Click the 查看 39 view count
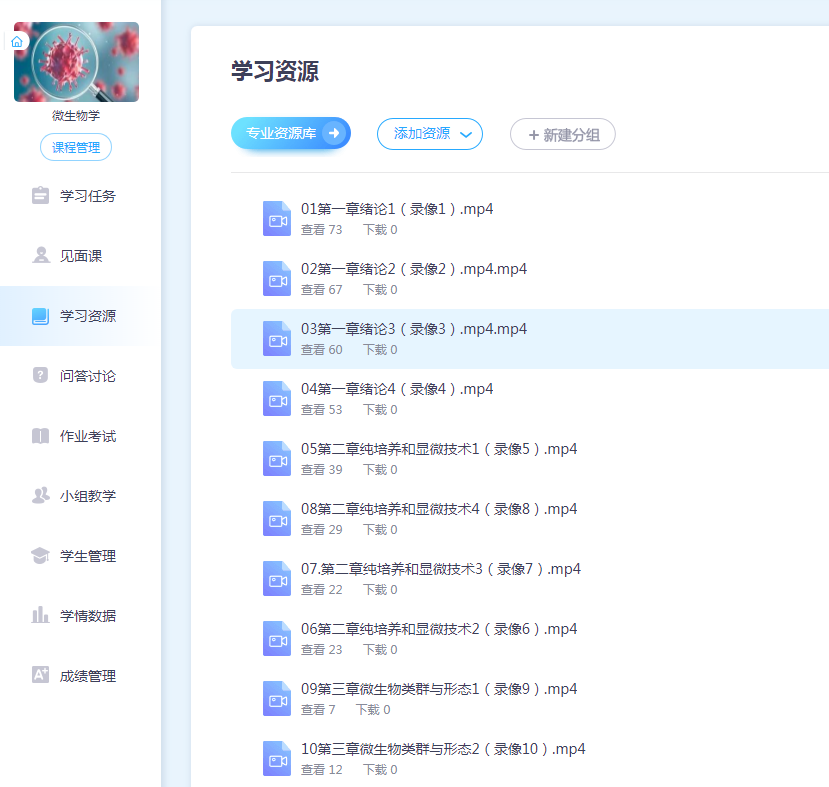 [x=321, y=470]
